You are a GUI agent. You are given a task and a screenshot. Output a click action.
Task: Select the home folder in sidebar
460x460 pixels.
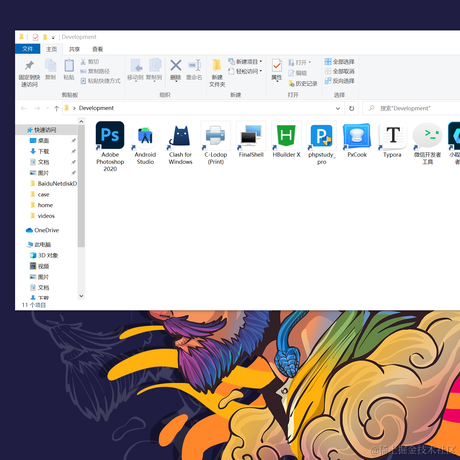[42, 205]
